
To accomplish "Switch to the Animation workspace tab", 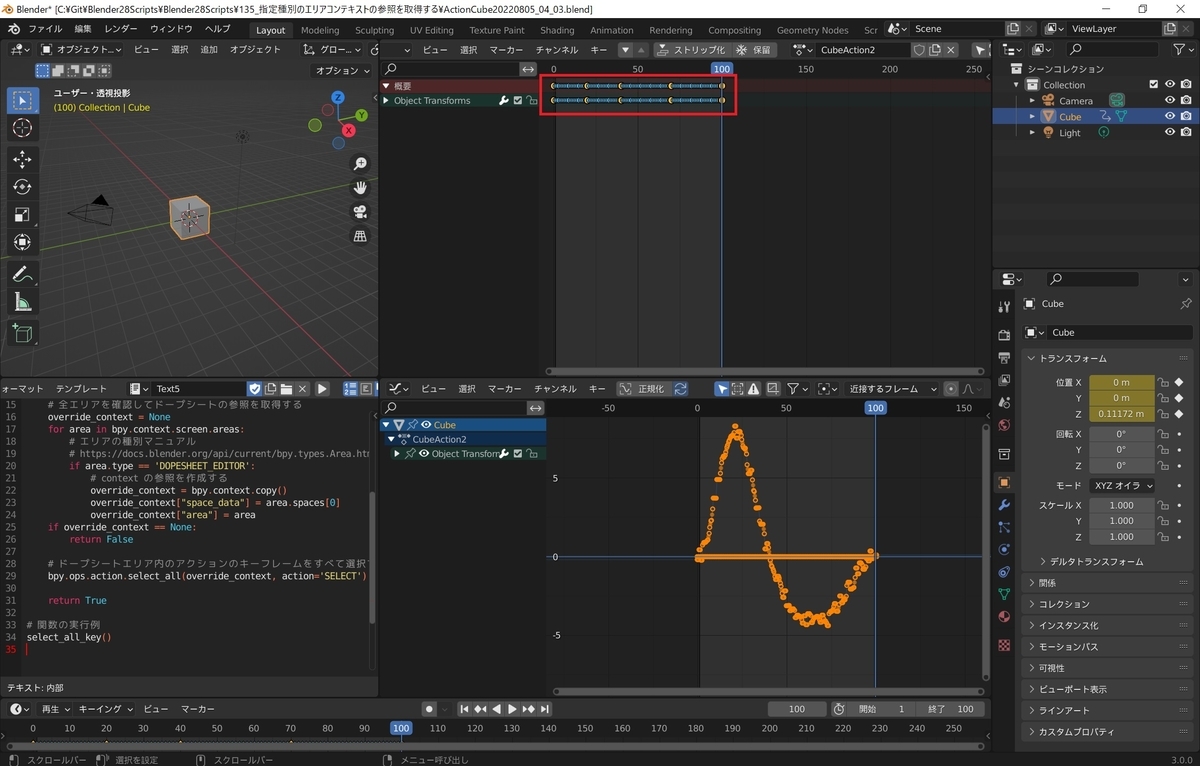I will [x=612, y=30].
